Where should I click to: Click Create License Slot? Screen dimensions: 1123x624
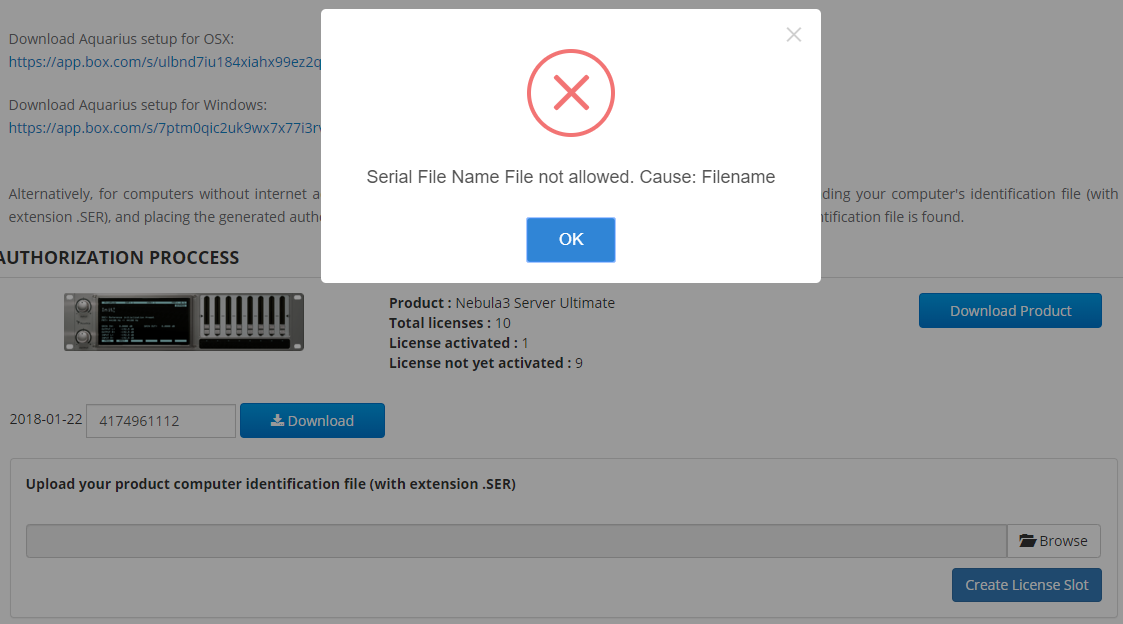coord(1026,585)
